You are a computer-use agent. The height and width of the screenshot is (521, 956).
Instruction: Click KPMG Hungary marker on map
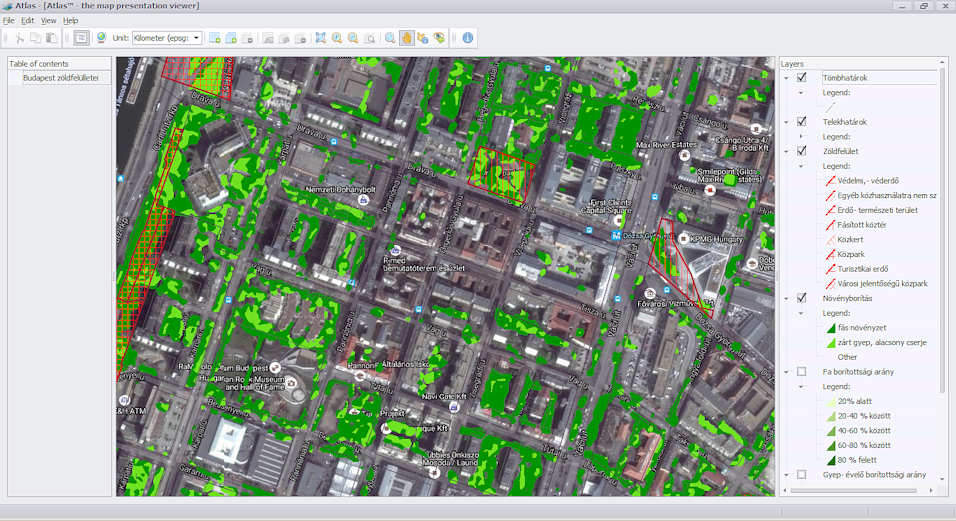coord(683,239)
